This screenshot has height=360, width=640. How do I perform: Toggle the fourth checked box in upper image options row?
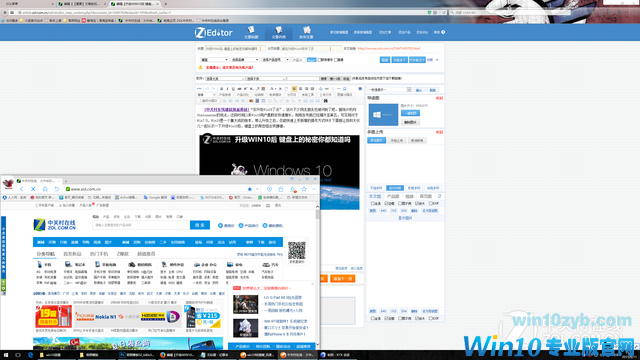coord(416,203)
